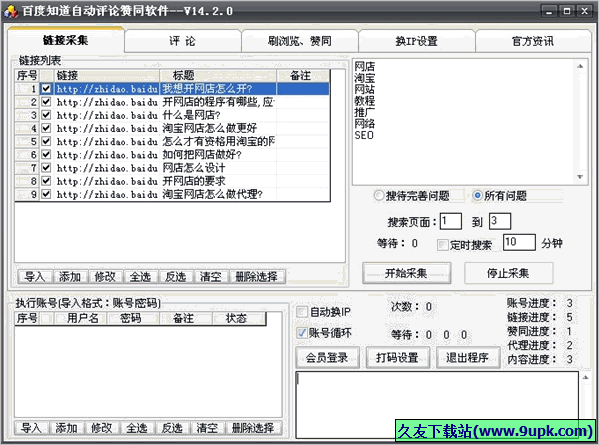Screen dimensions: 599x445
Task: Select the row titled 如何把网店做好?
Action: click(x=172, y=155)
